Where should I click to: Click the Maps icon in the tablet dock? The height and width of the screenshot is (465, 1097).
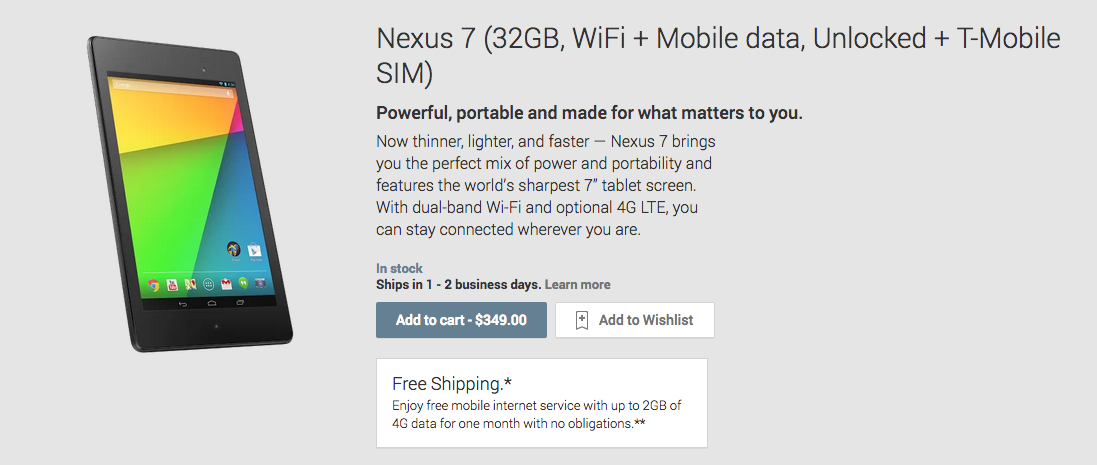(190, 284)
